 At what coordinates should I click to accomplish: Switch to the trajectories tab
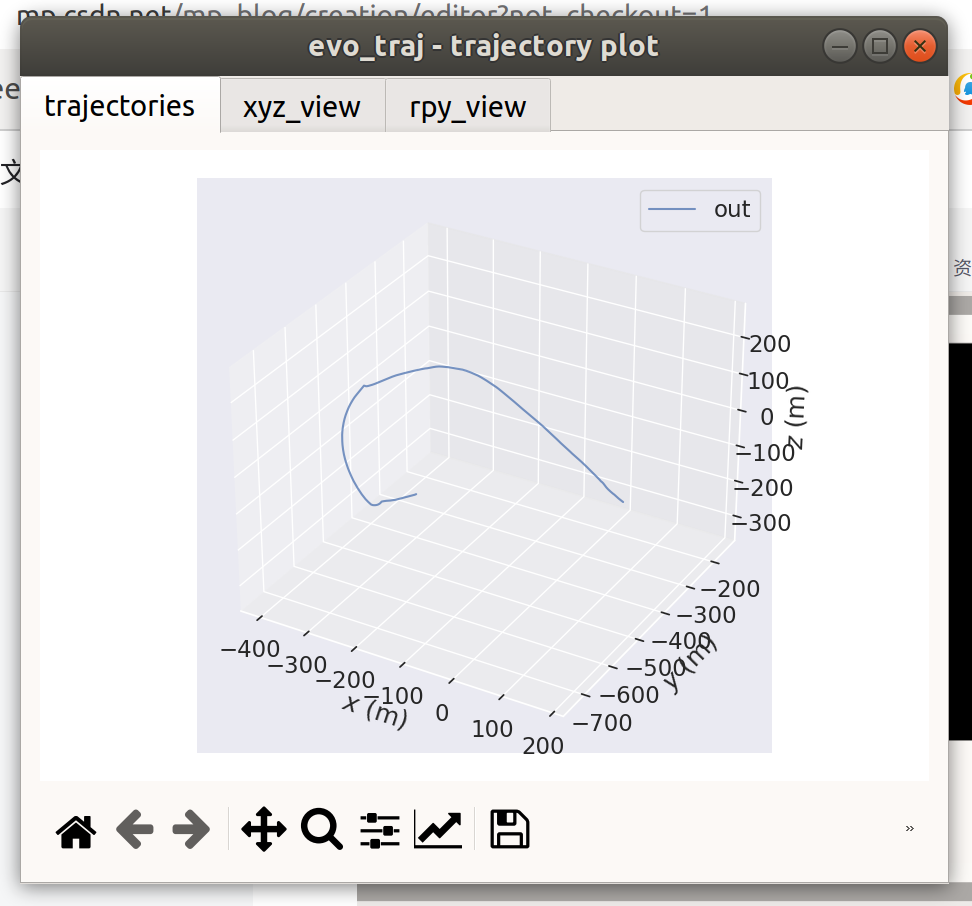pos(120,106)
